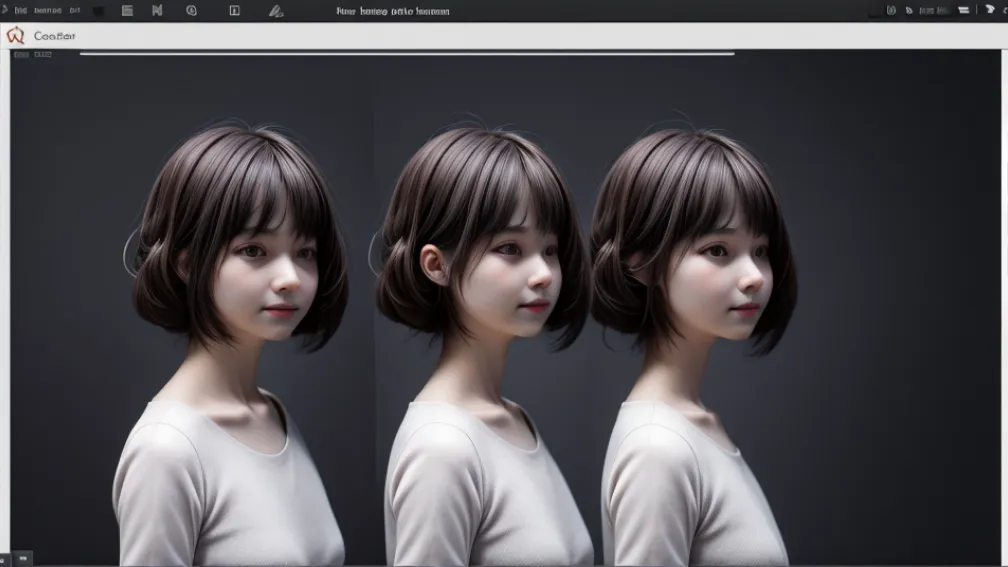
Task: Open the stacked bars menu icon
Action: (x=964, y=10)
